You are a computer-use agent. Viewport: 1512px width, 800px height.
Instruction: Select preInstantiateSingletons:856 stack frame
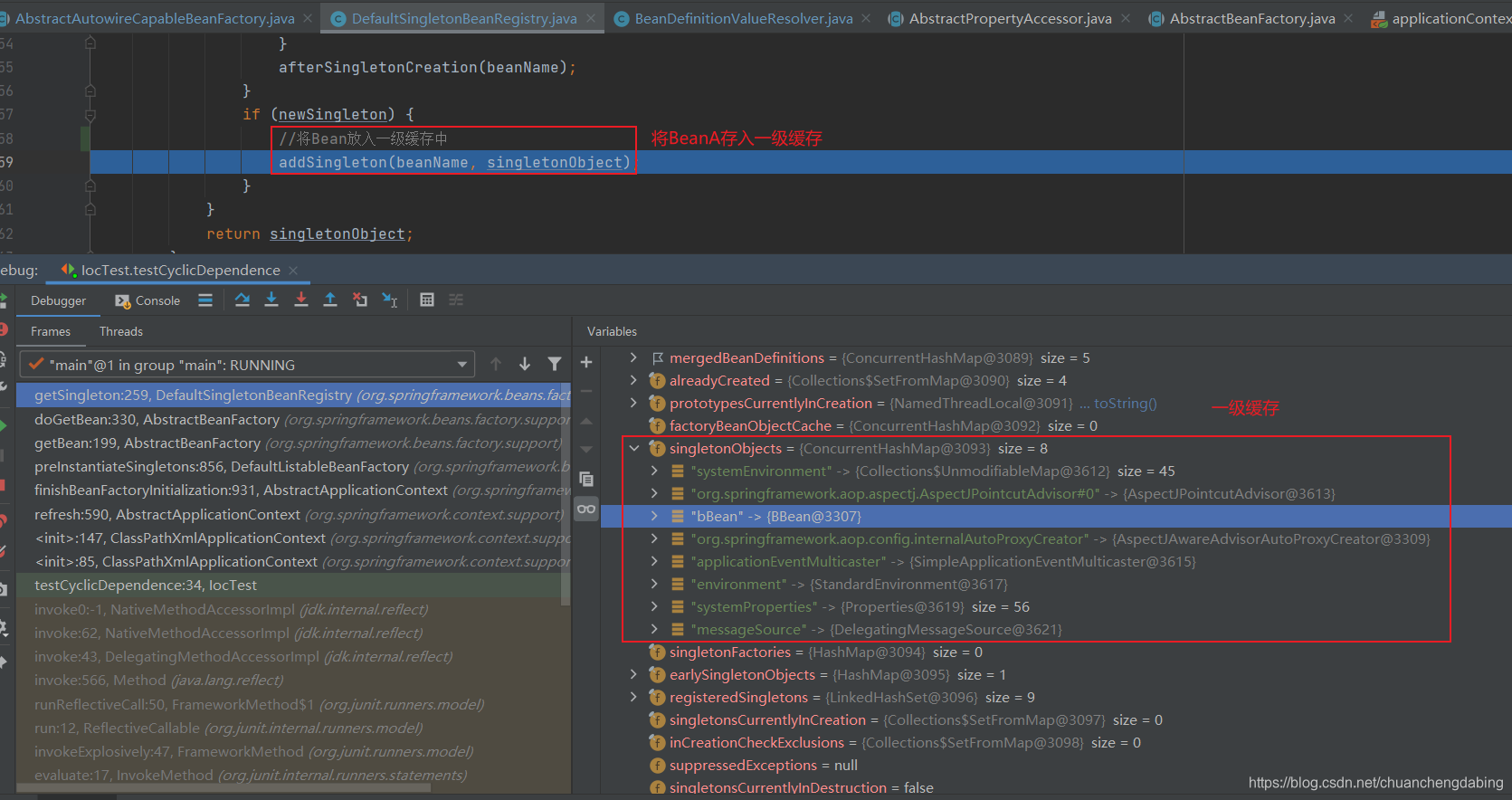tap(293, 466)
